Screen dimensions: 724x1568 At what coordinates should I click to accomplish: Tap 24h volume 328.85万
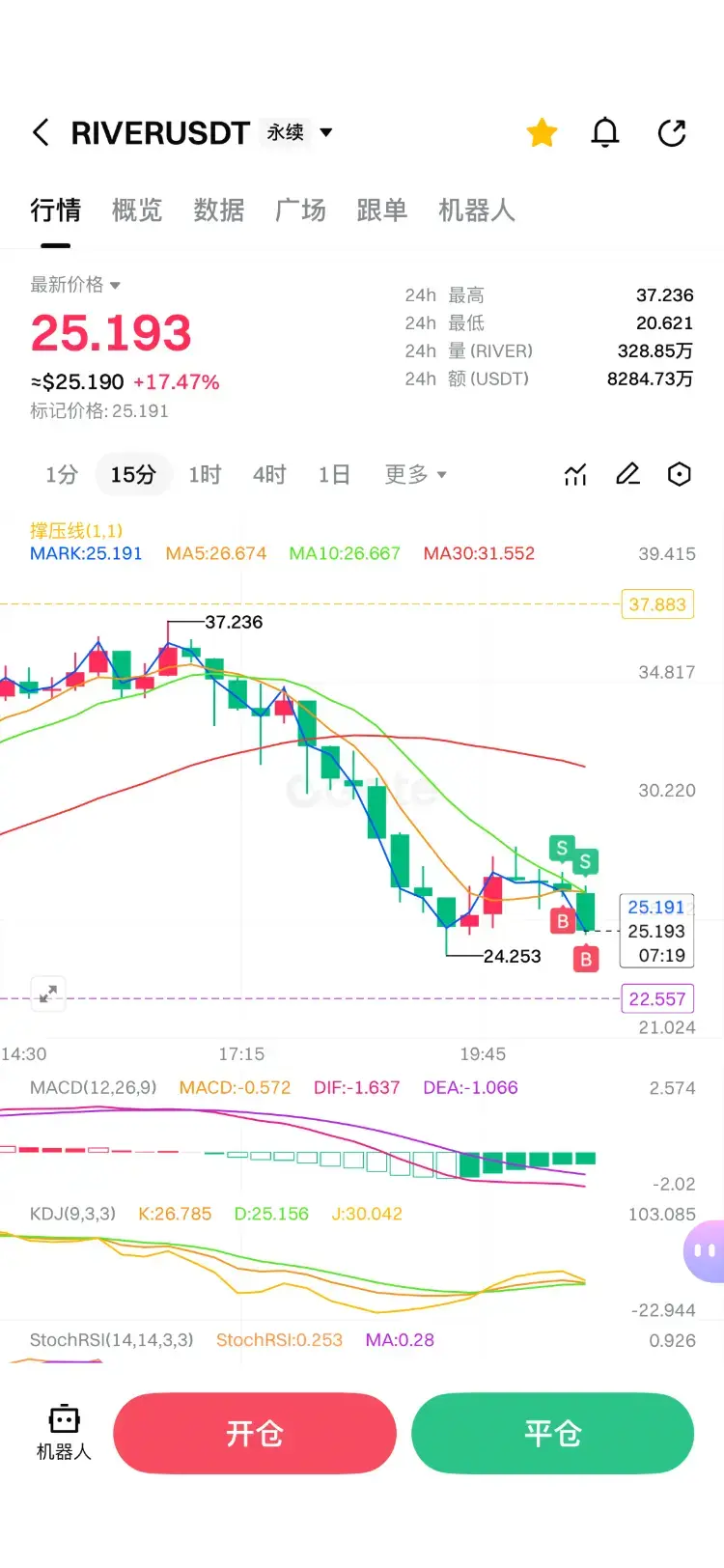(x=654, y=351)
